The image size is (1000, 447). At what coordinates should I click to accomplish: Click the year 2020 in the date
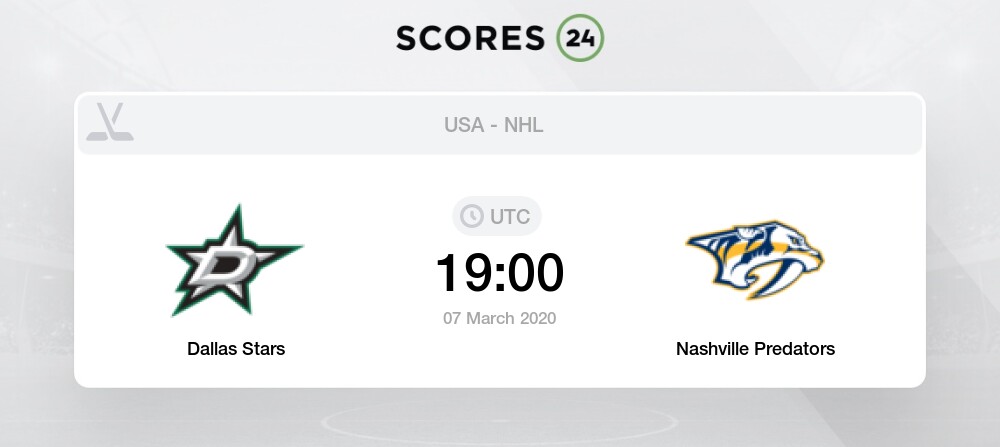pos(538,318)
